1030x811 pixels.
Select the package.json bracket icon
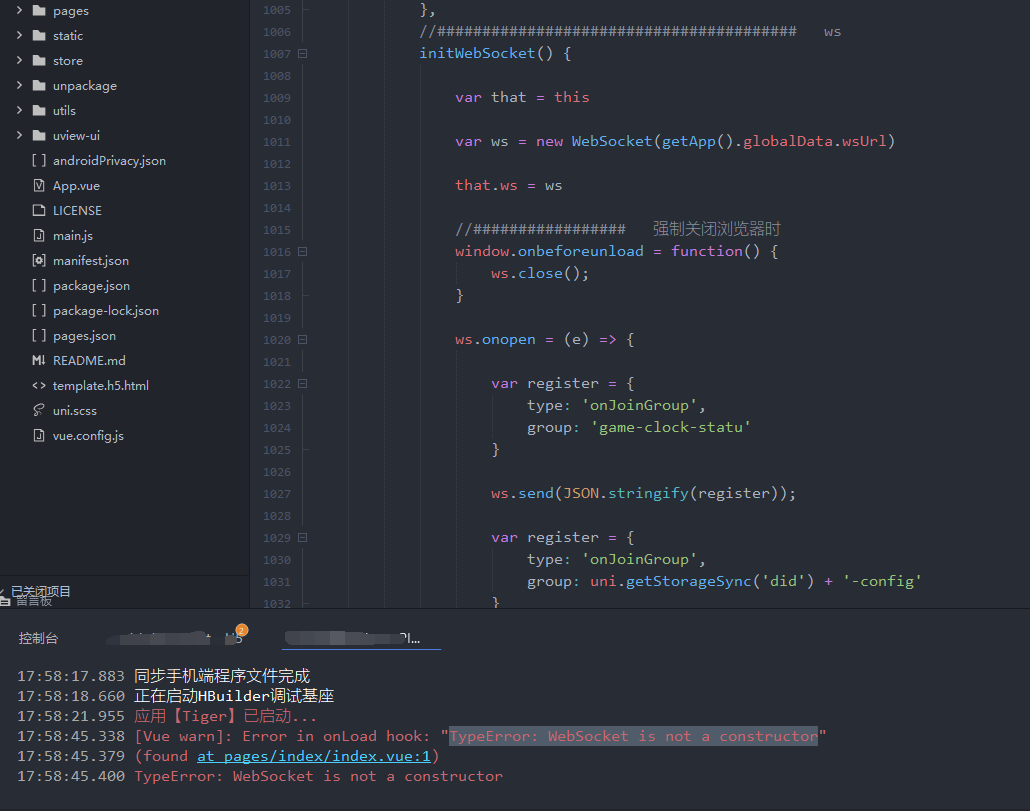(x=41, y=285)
